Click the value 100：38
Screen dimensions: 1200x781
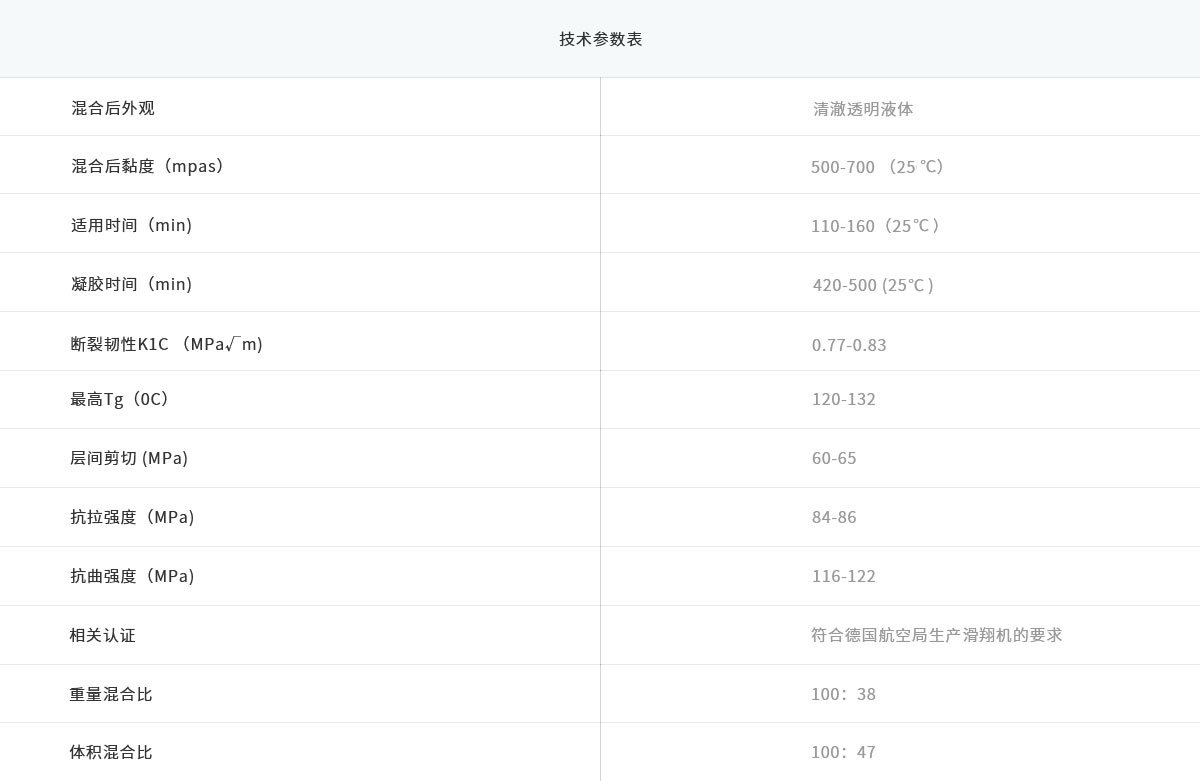pyautogui.click(x=844, y=694)
